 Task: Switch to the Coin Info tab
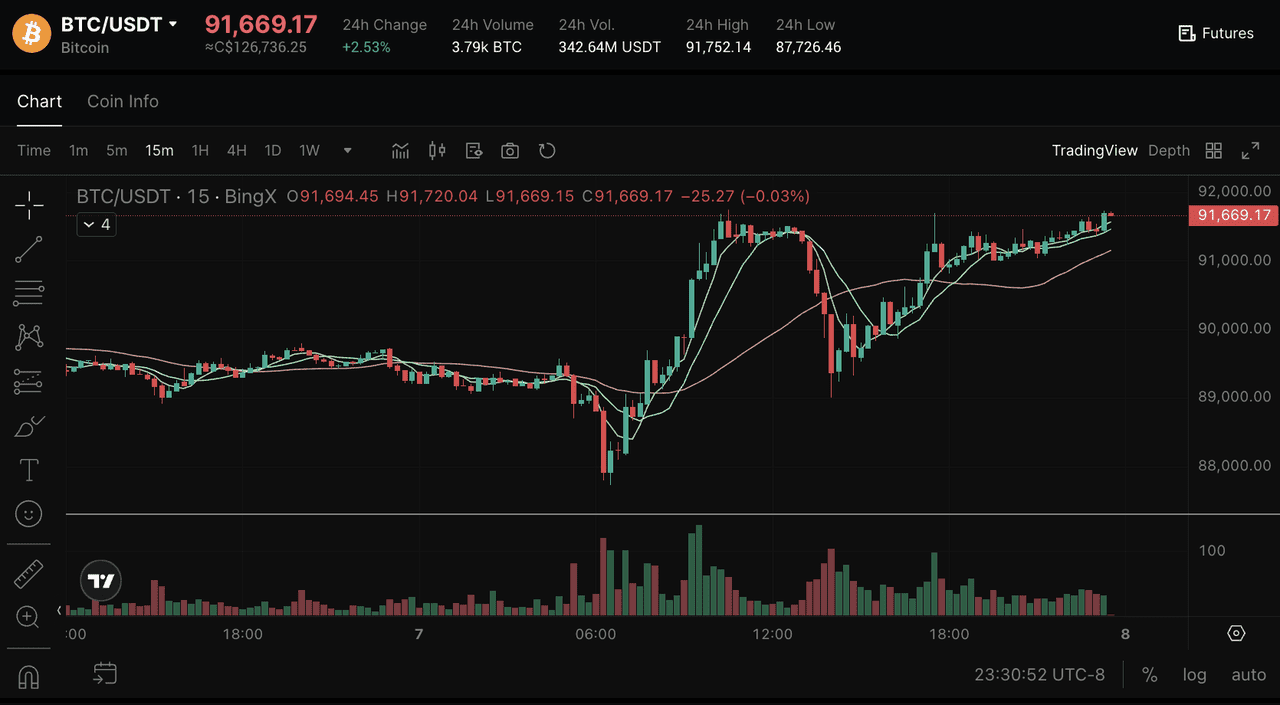coord(122,101)
